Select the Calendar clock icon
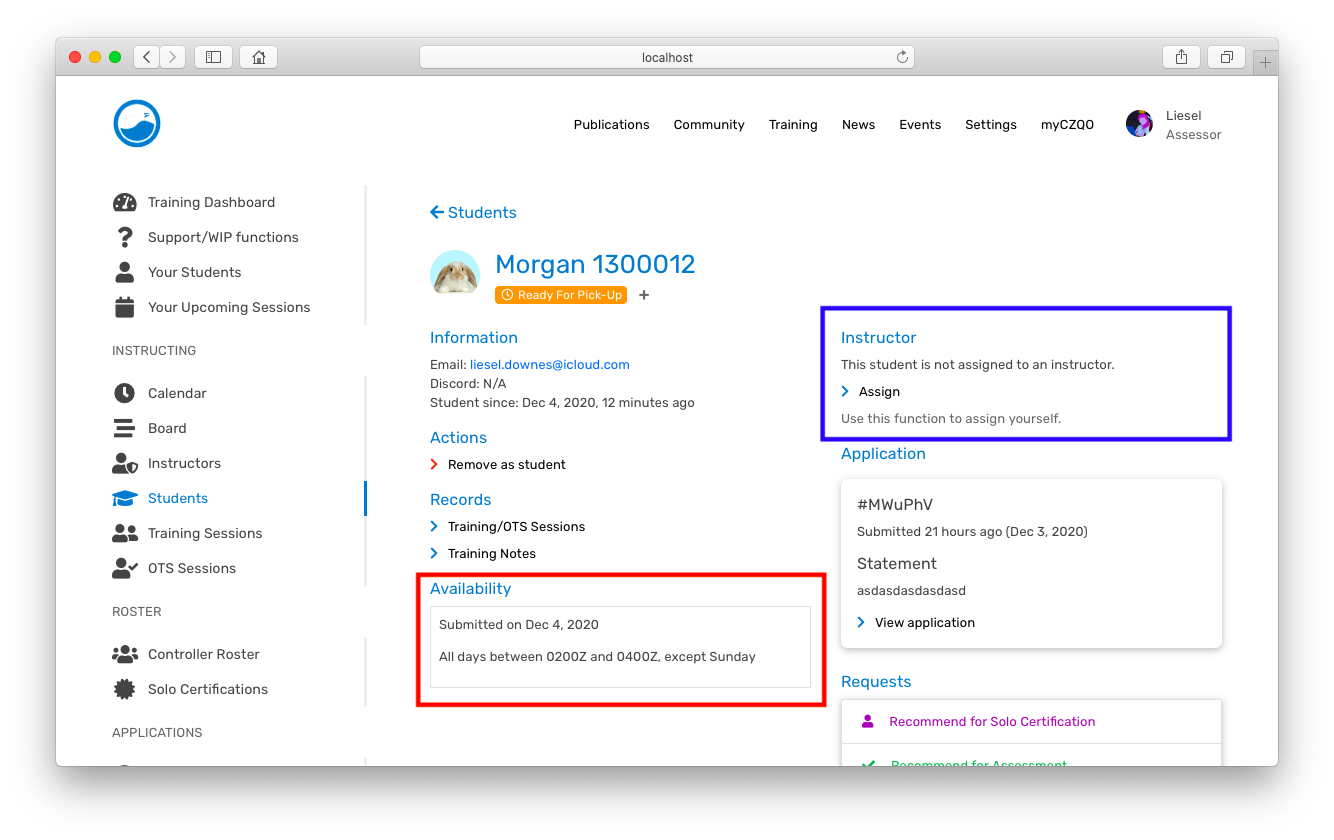The width and height of the screenshot is (1334, 840). 124,393
